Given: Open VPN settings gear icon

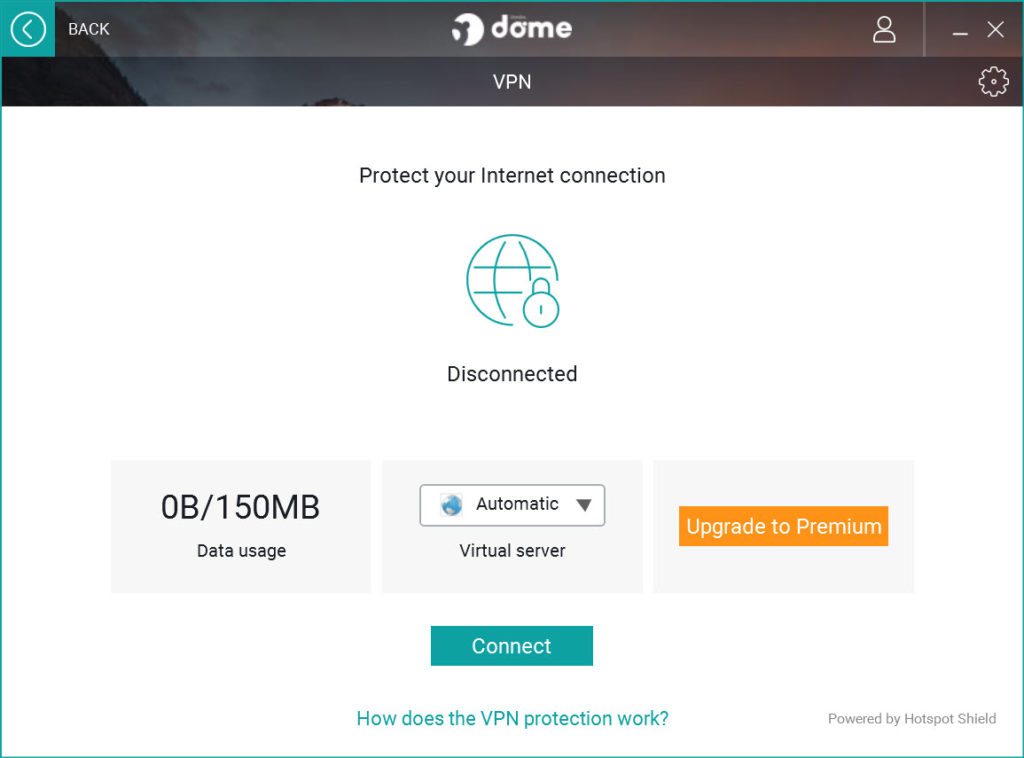Looking at the screenshot, I should (993, 82).
